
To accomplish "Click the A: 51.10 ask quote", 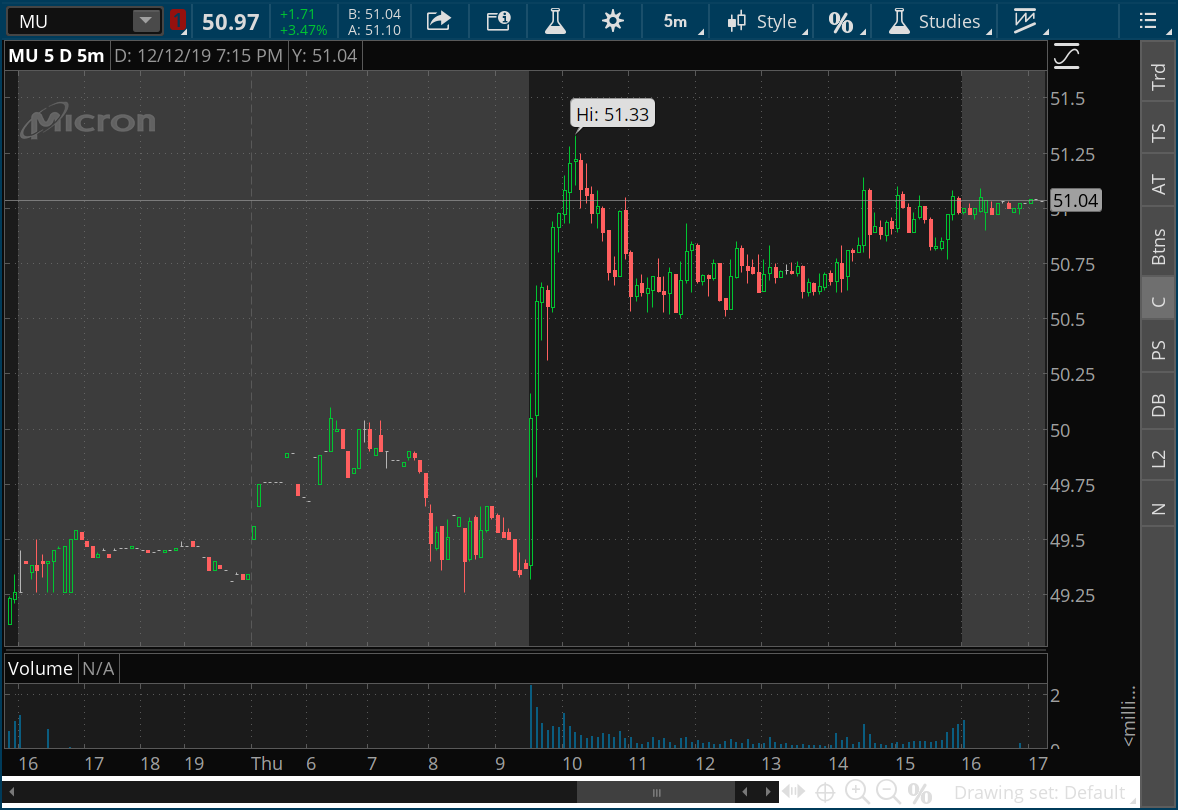I will [374, 30].
